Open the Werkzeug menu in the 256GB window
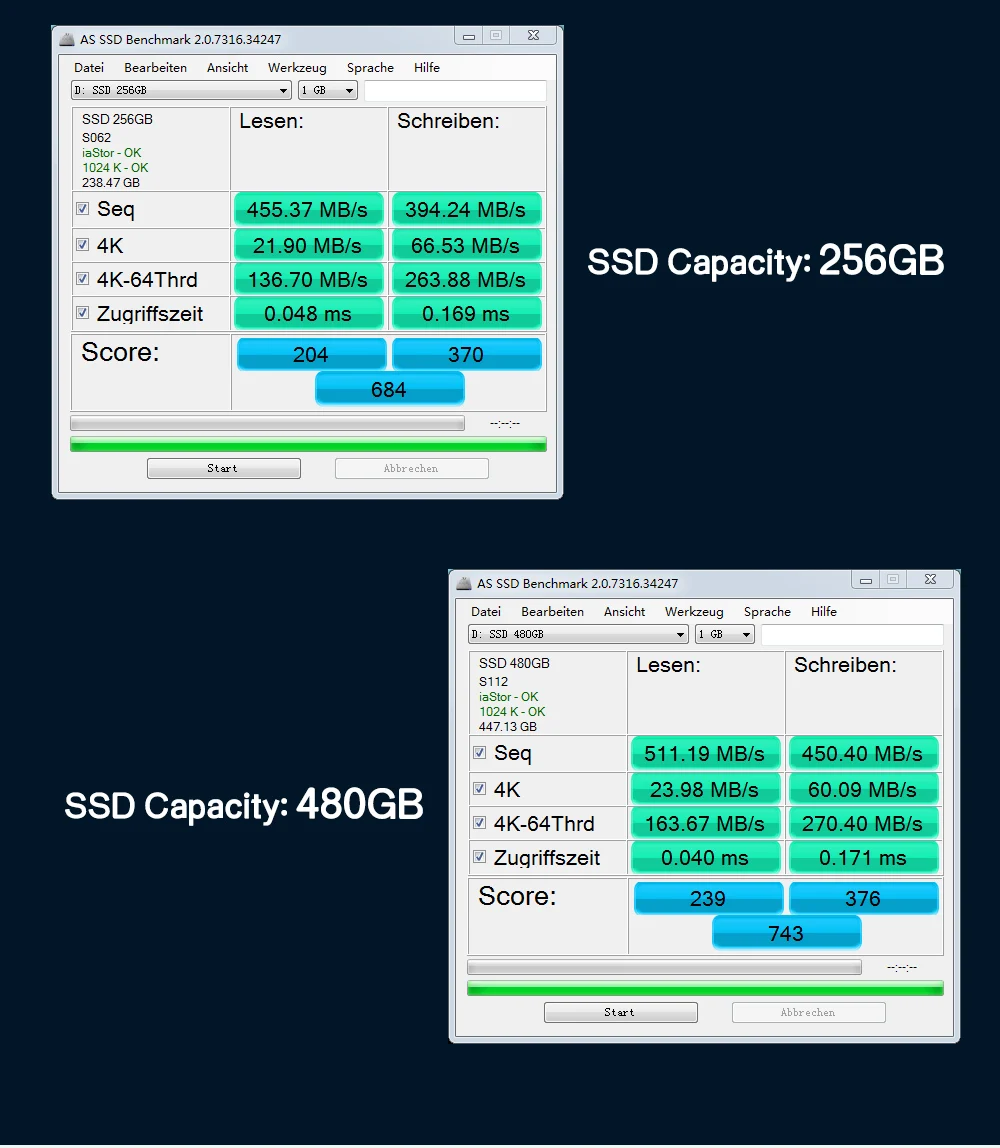The image size is (1000, 1148). tap(297, 67)
